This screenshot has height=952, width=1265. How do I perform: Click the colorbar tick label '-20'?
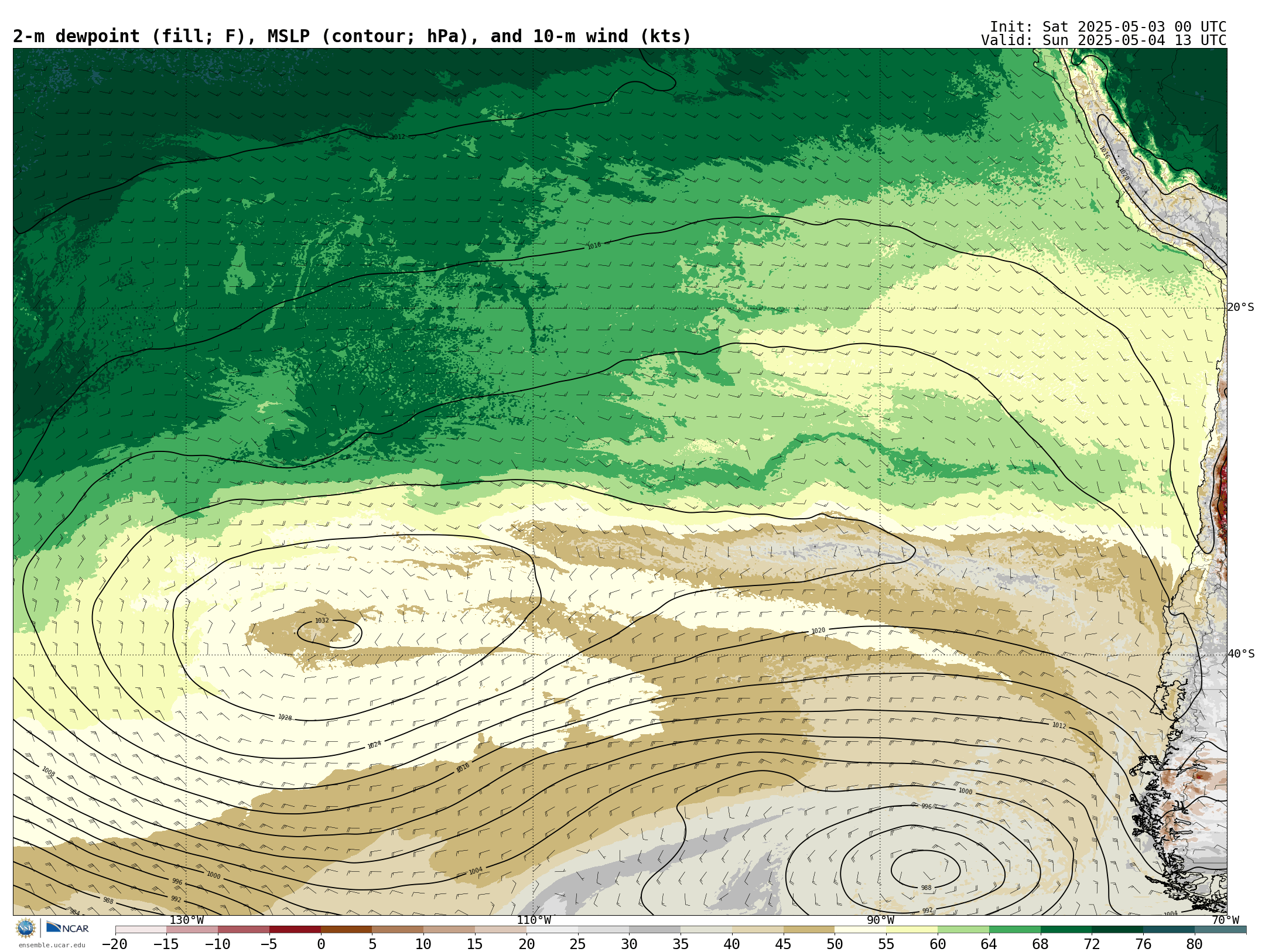point(115,944)
